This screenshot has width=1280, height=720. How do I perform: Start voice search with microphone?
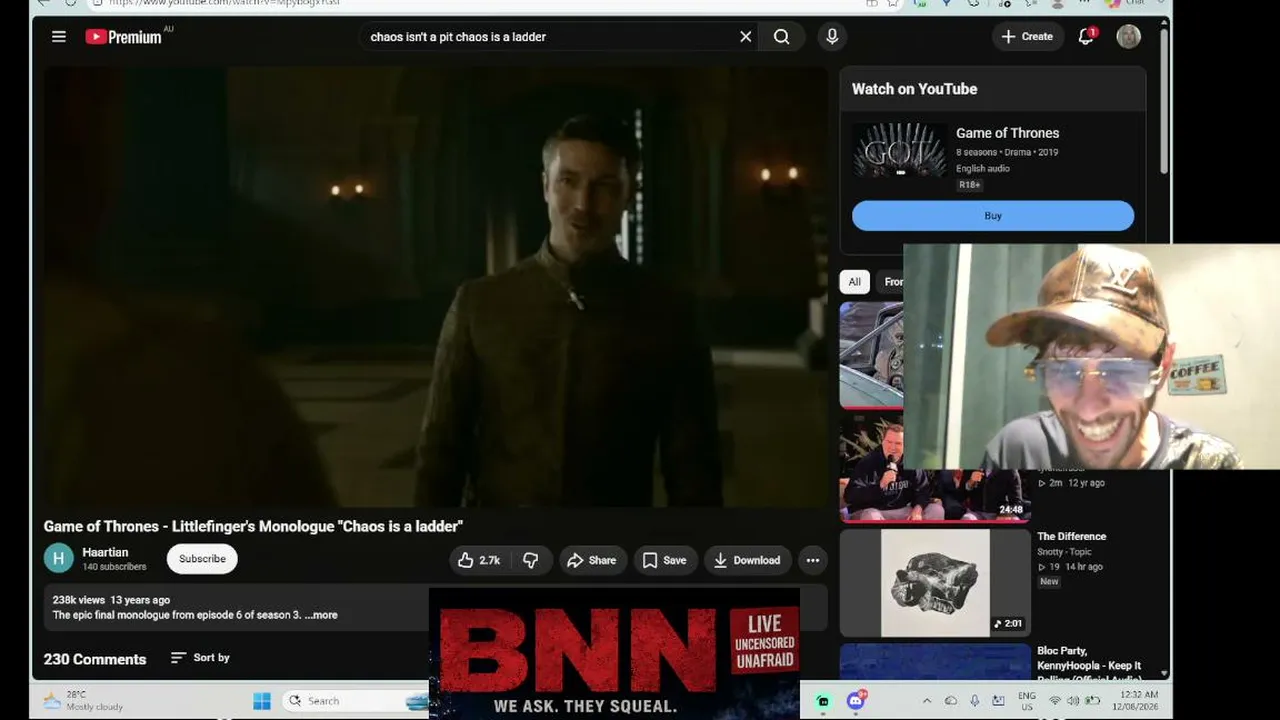(x=832, y=37)
